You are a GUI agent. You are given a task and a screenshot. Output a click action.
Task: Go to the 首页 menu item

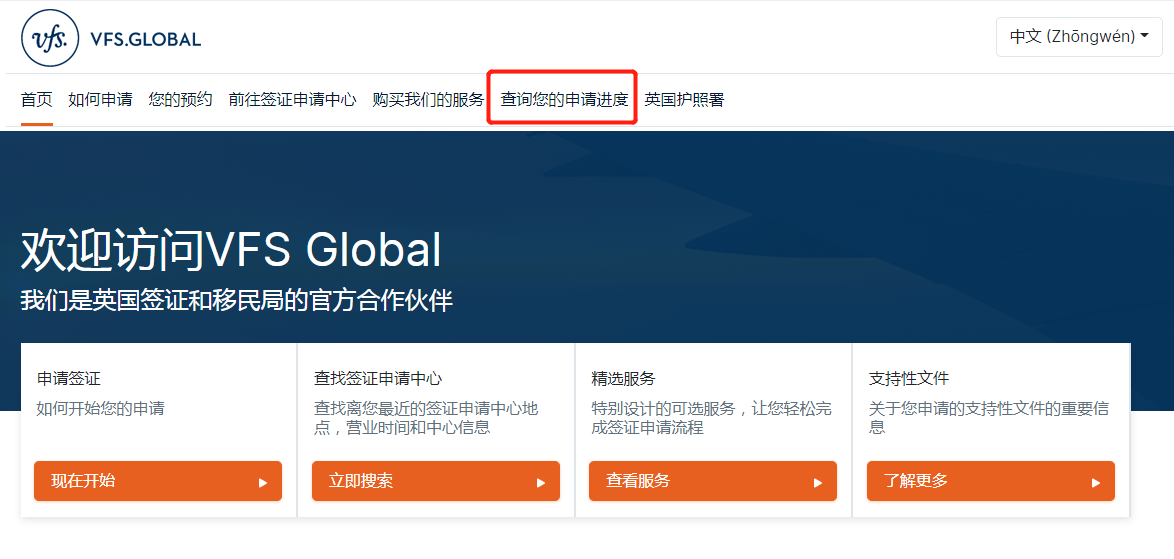(37, 99)
